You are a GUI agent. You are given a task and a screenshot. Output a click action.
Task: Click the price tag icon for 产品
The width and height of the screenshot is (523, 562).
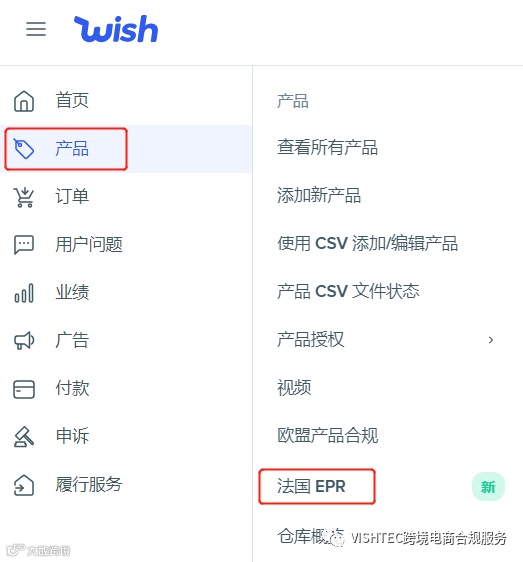(x=24, y=149)
